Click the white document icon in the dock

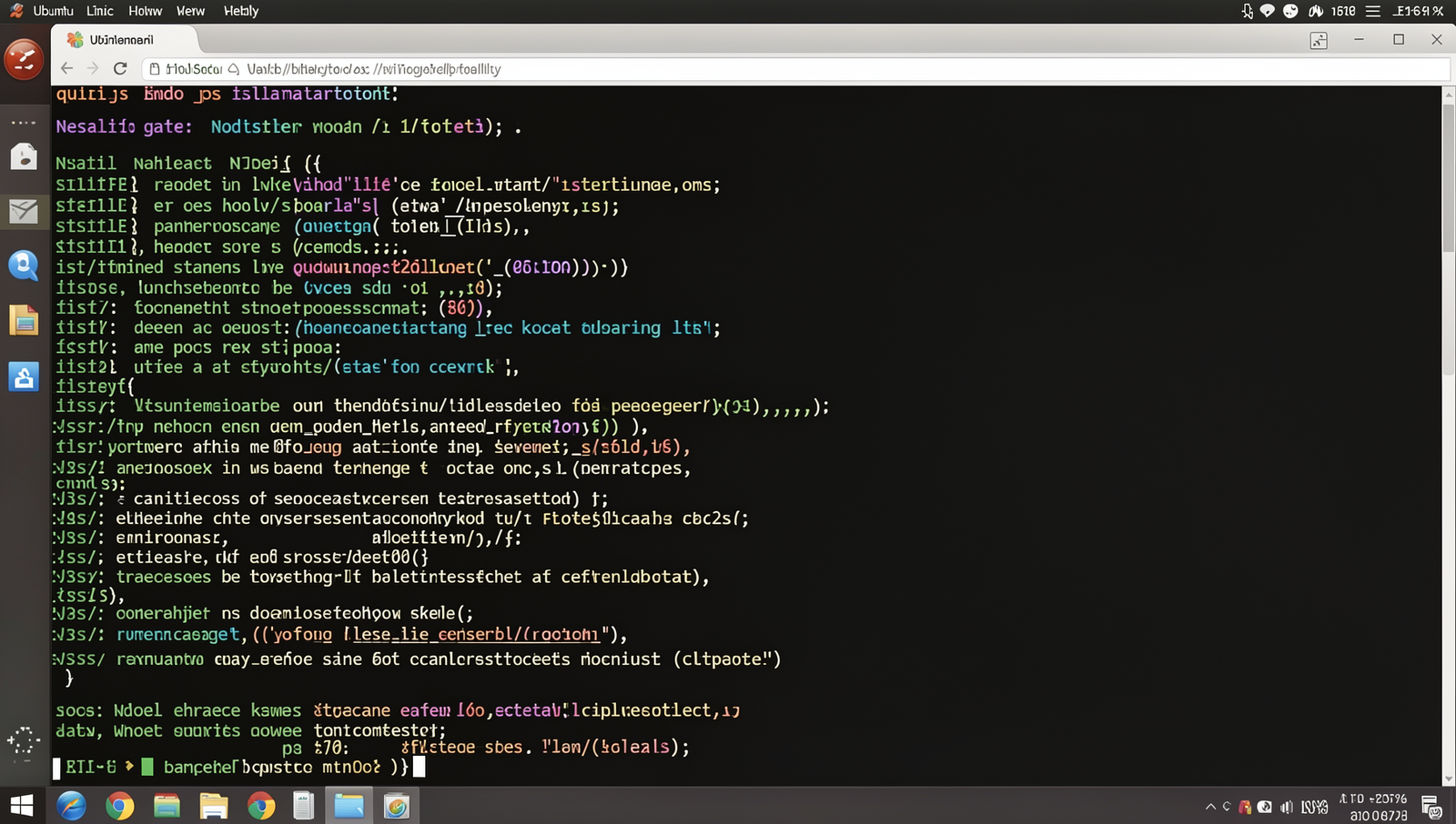[x=24, y=156]
